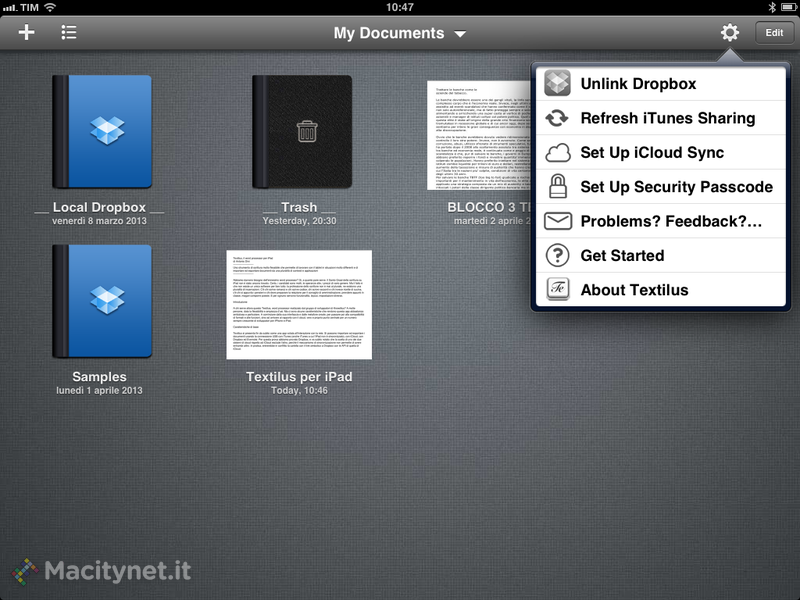Click the Trash label text
The height and width of the screenshot is (600, 800).
click(299, 207)
